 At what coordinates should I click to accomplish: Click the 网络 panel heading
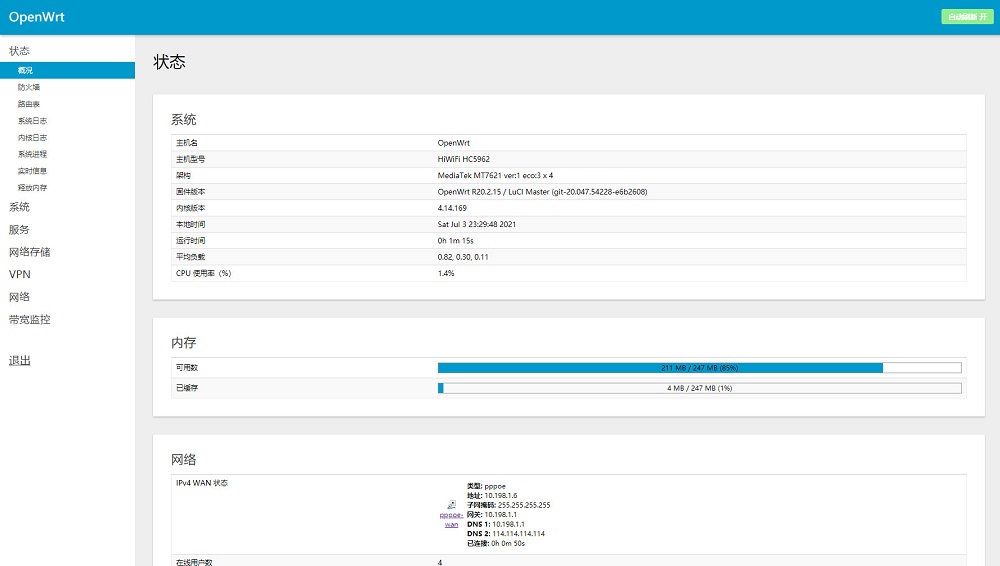[x=184, y=459]
